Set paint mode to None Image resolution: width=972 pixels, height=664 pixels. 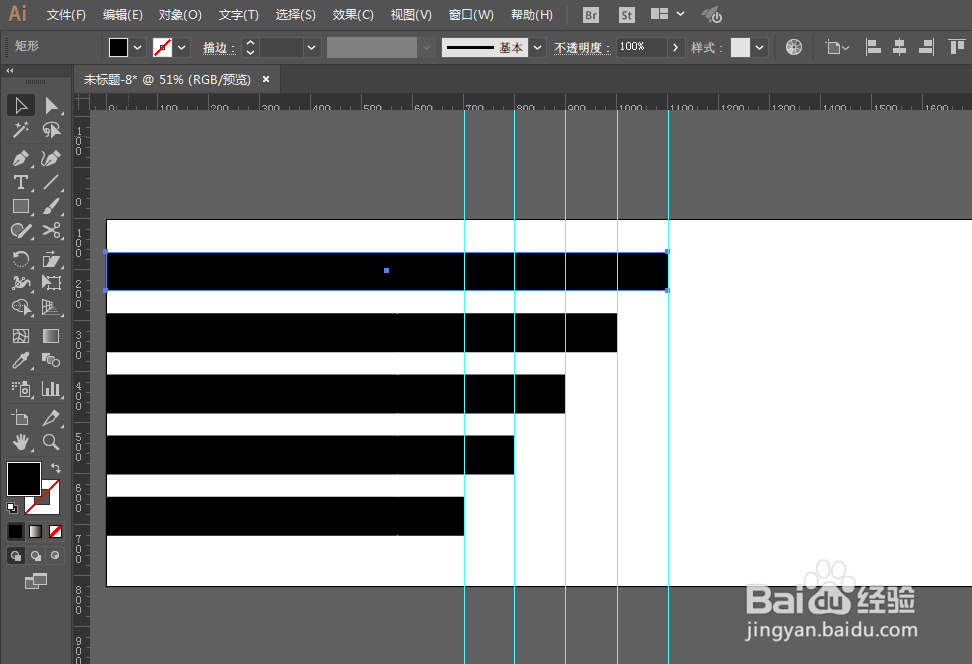[x=55, y=531]
